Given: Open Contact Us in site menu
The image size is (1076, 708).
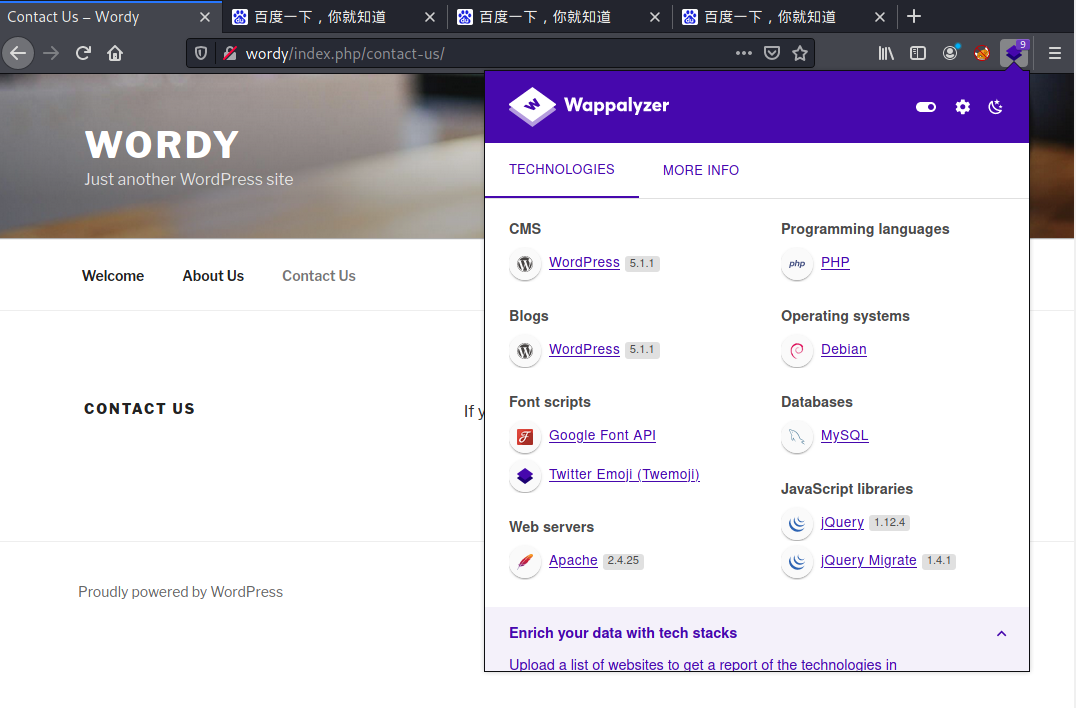Looking at the screenshot, I should coord(318,276).
